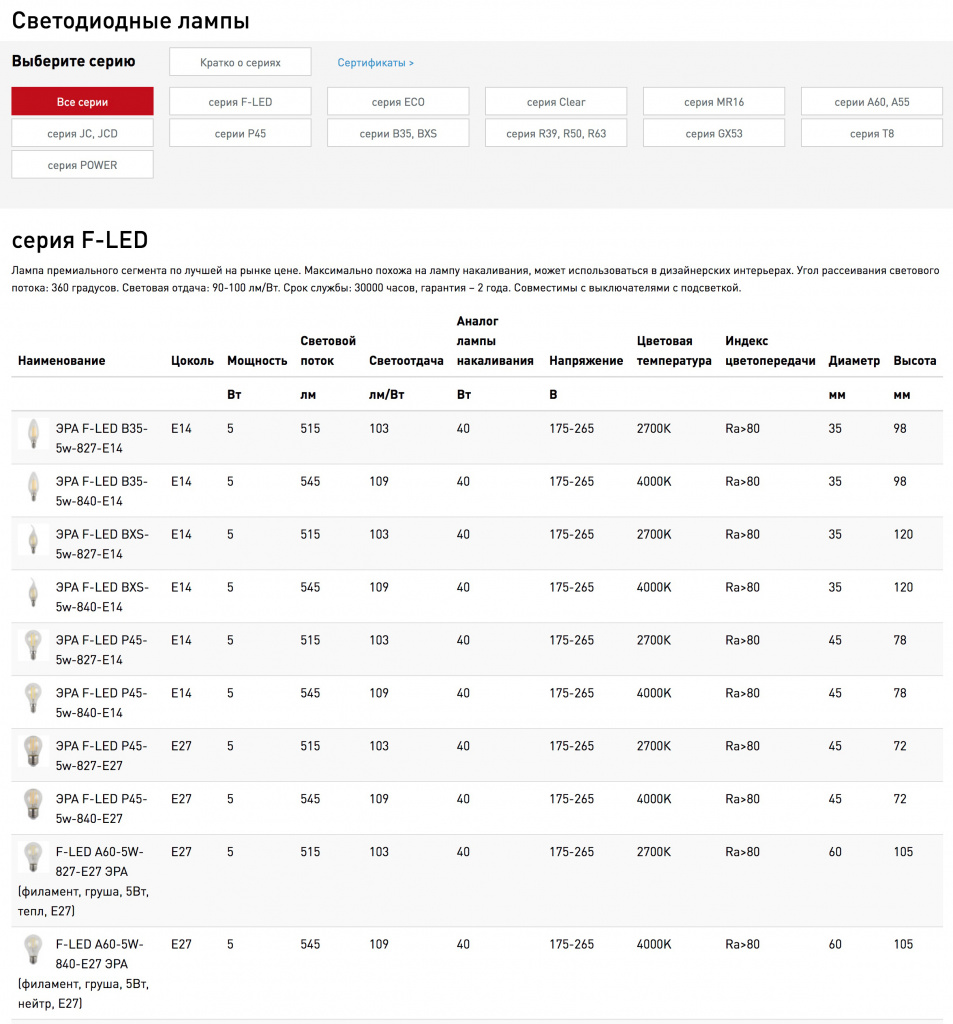Viewport: 953px width, 1024px height.
Task: Click product name ЭРА F-LED P45-5w-840-E27
Action: 102,808
